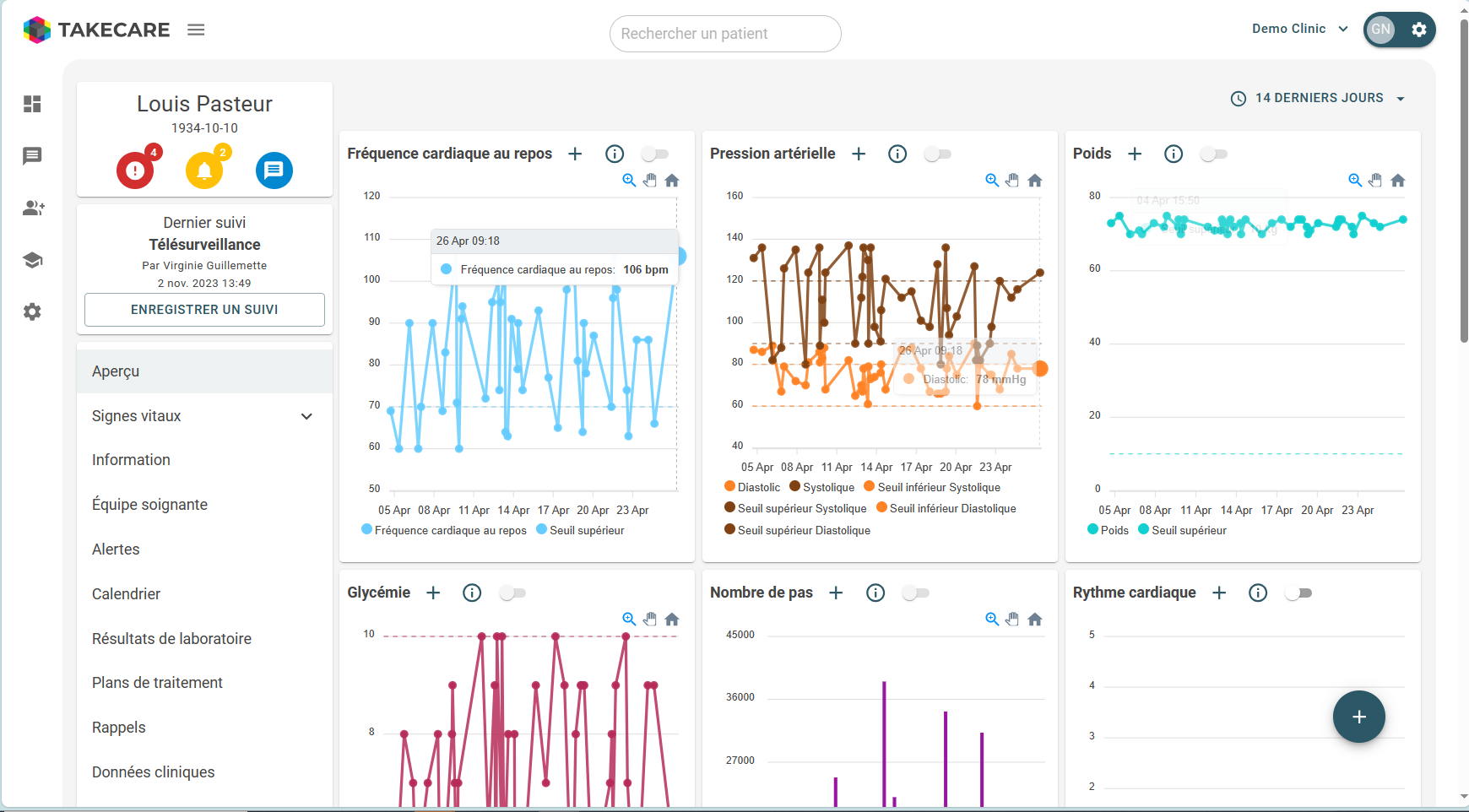
Task: Select Résultats de laboratoire in the side menu
Action: point(171,639)
